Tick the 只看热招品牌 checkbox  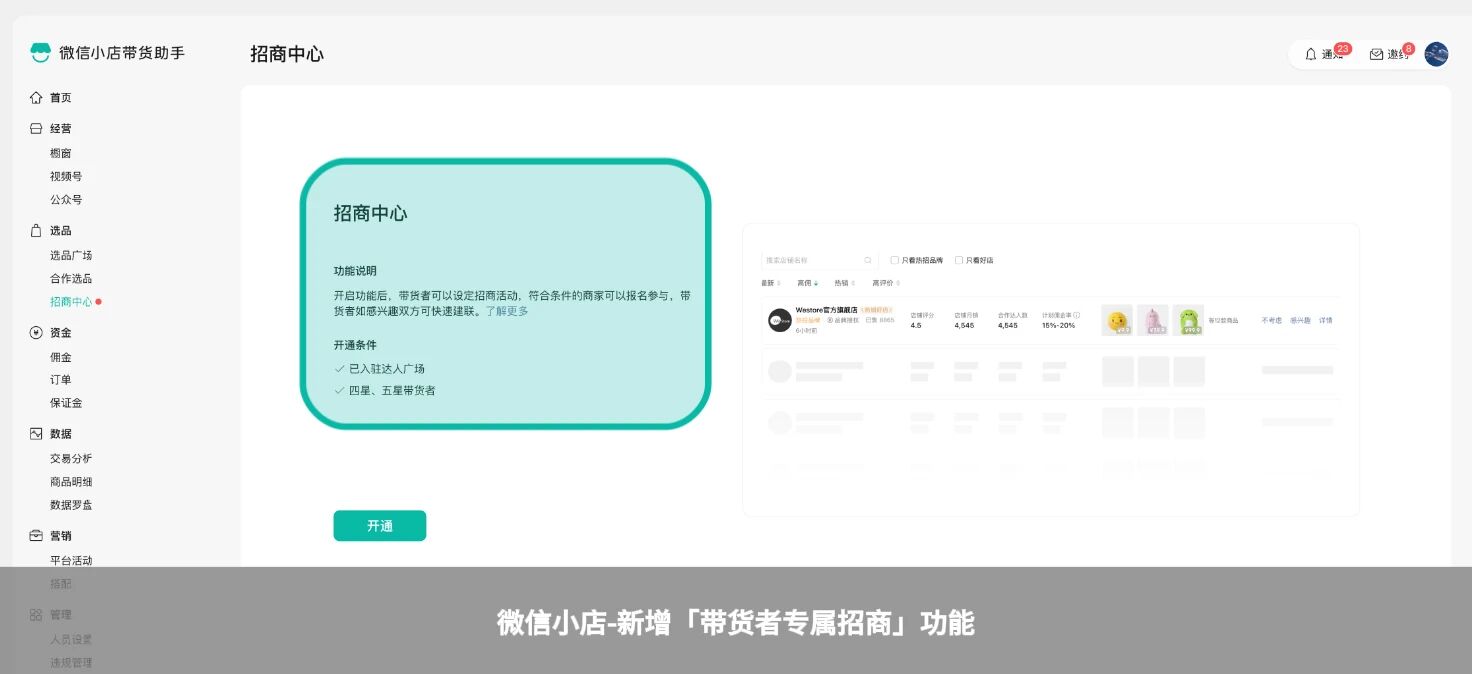894,260
